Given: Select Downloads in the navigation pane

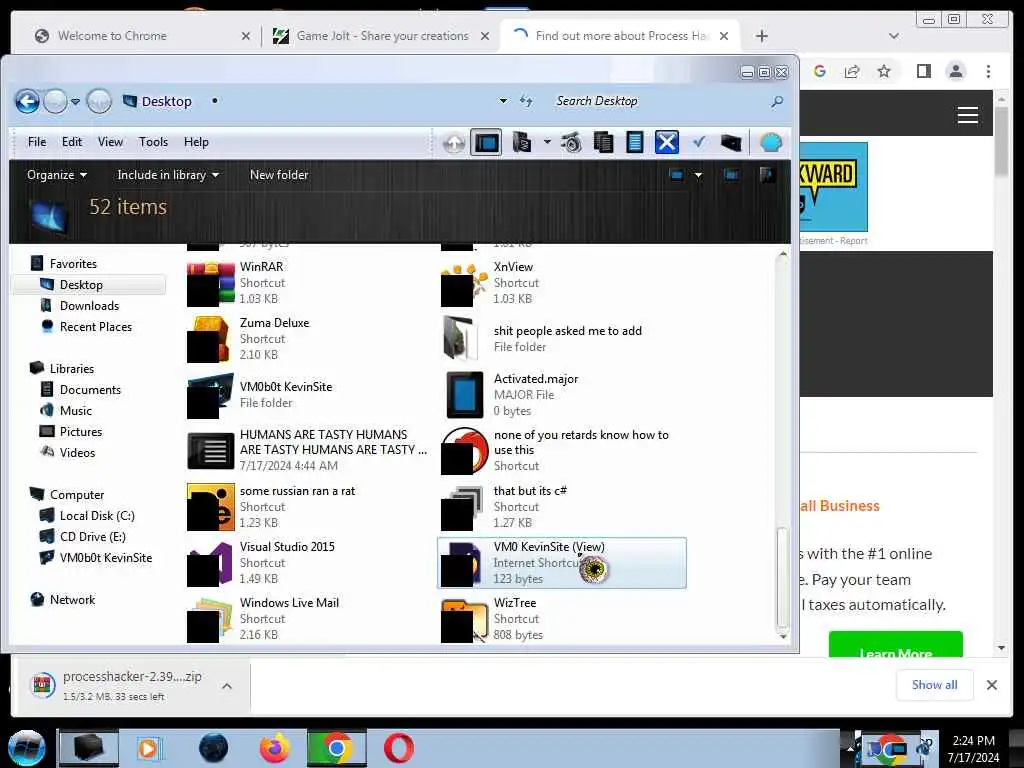Looking at the screenshot, I should (x=89, y=306).
